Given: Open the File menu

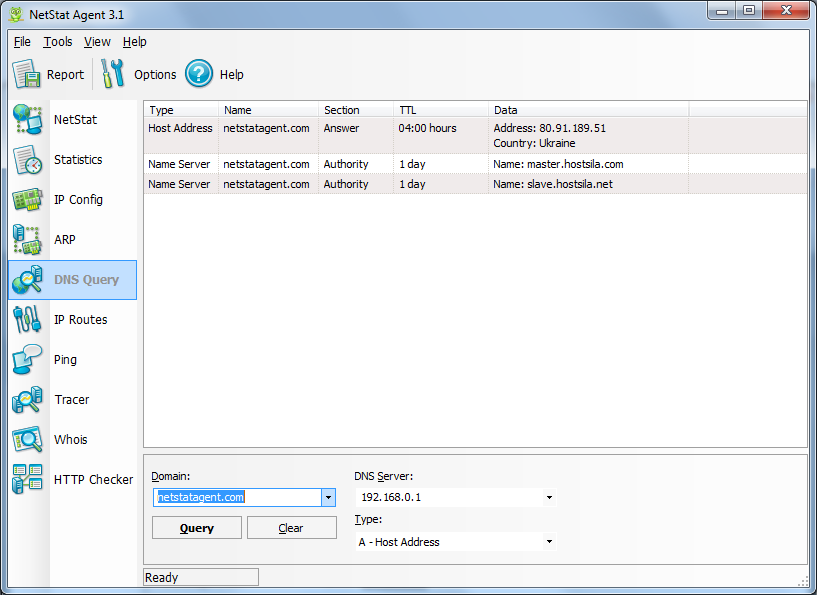Looking at the screenshot, I should tap(22, 42).
